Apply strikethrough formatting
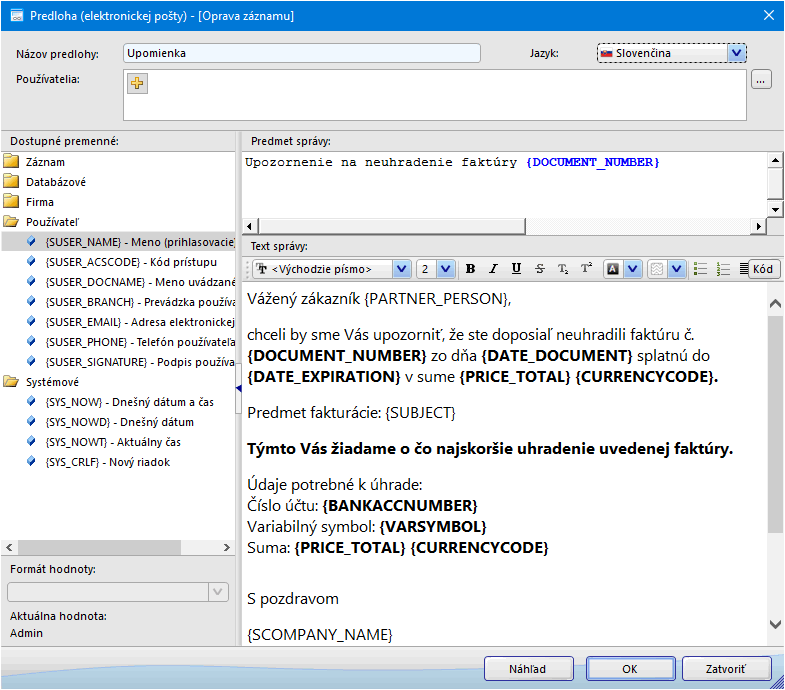This screenshot has width=785, height=690. point(540,269)
